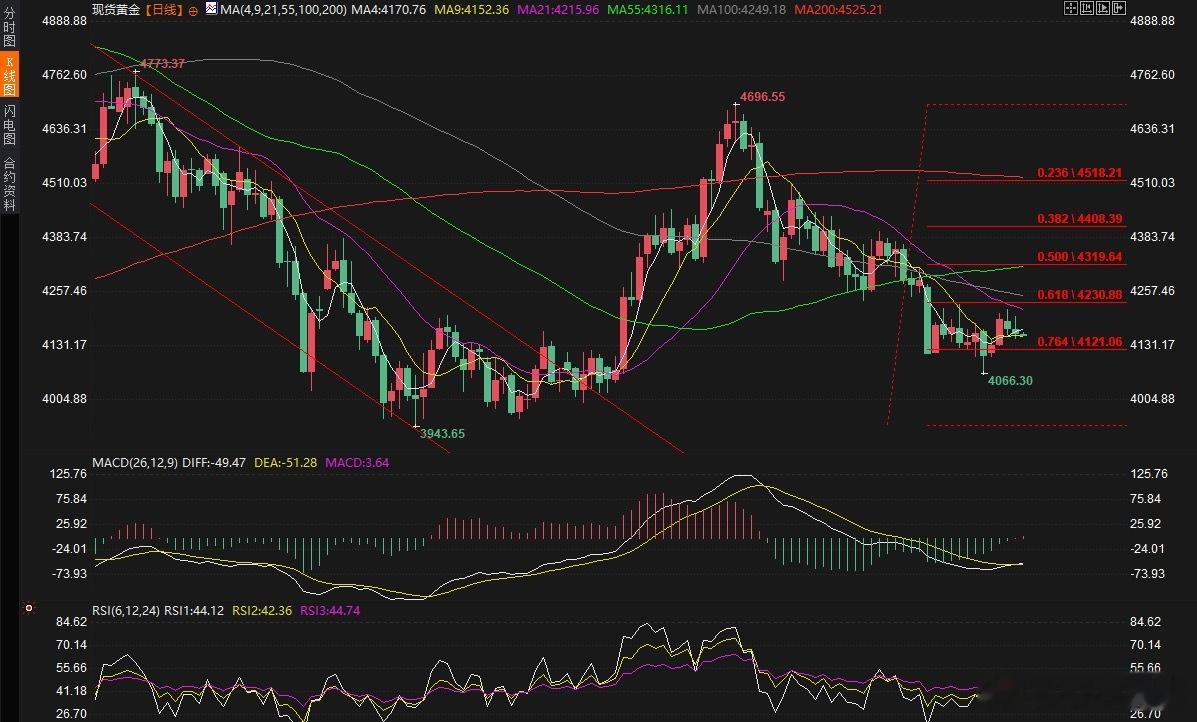Viewport: 1197px width, 722px height.
Task: Click the RSI(6,12,24) indicator label
Action: pos(126,611)
